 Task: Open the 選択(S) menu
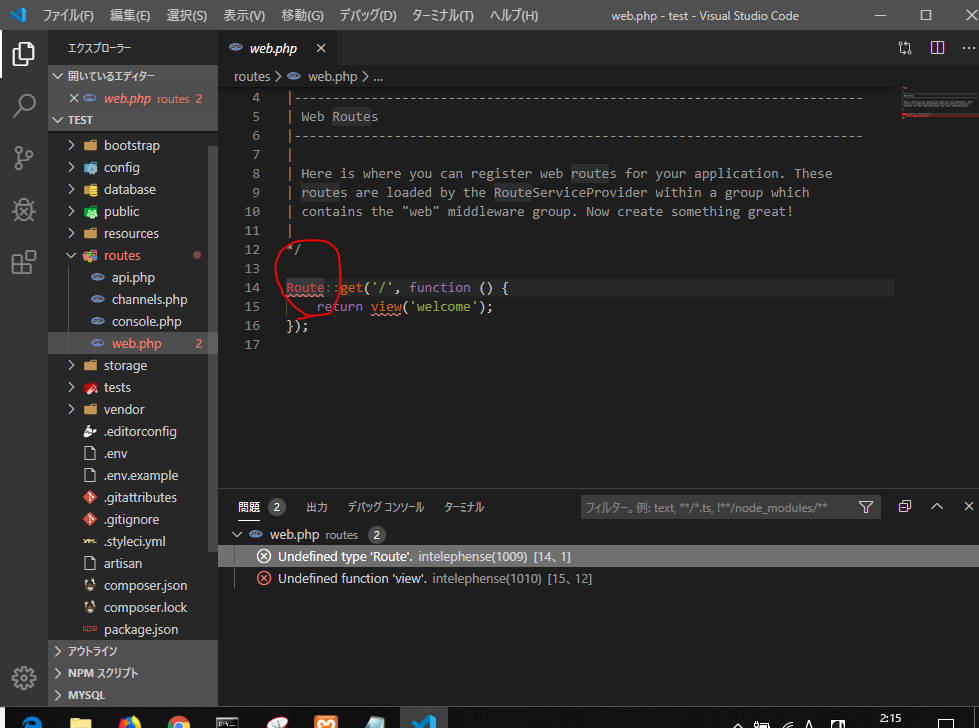(x=187, y=15)
